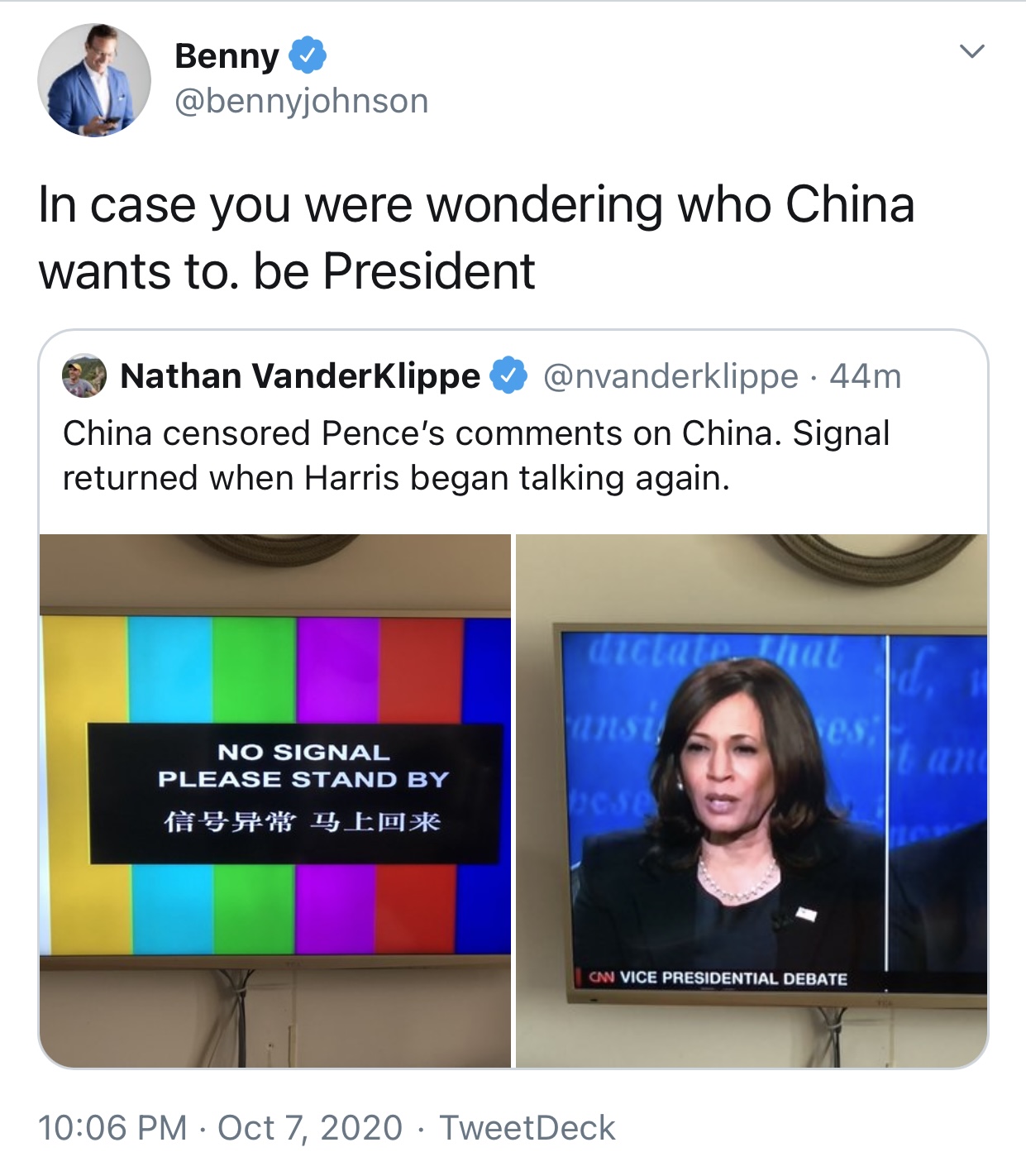Click the Benny display name
Image resolution: width=1026 pixels, height=1176 pixels.
(227, 56)
